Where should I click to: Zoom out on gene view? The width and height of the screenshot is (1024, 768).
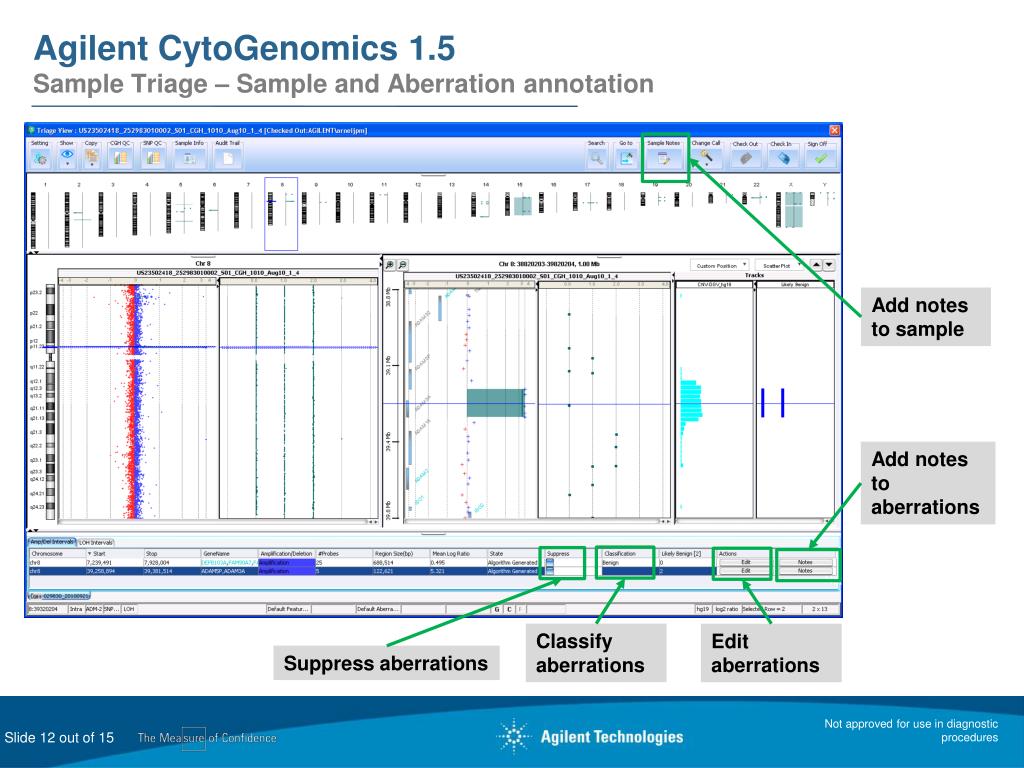(403, 264)
